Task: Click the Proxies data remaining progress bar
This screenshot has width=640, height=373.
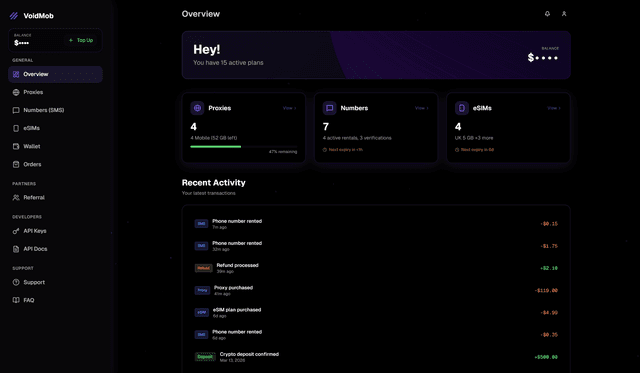Action: coord(244,147)
